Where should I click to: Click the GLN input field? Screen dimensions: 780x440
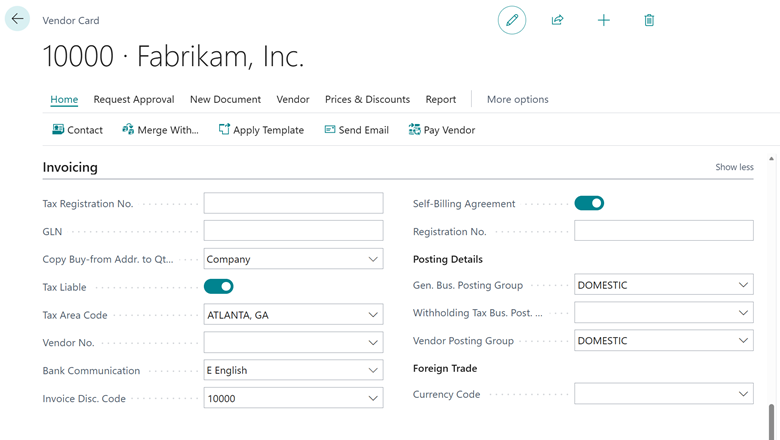(x=293, y=231)
